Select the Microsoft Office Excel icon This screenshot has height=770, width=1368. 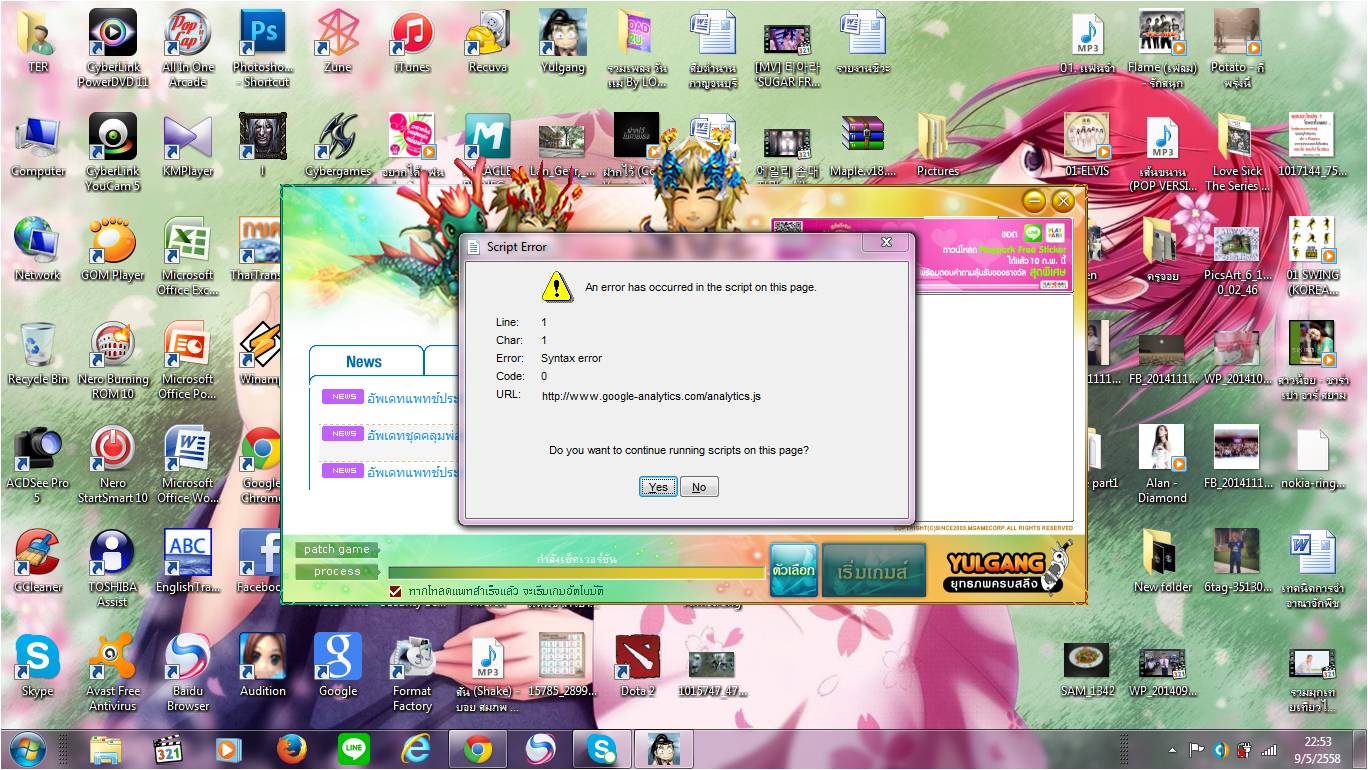pos(188,256)
